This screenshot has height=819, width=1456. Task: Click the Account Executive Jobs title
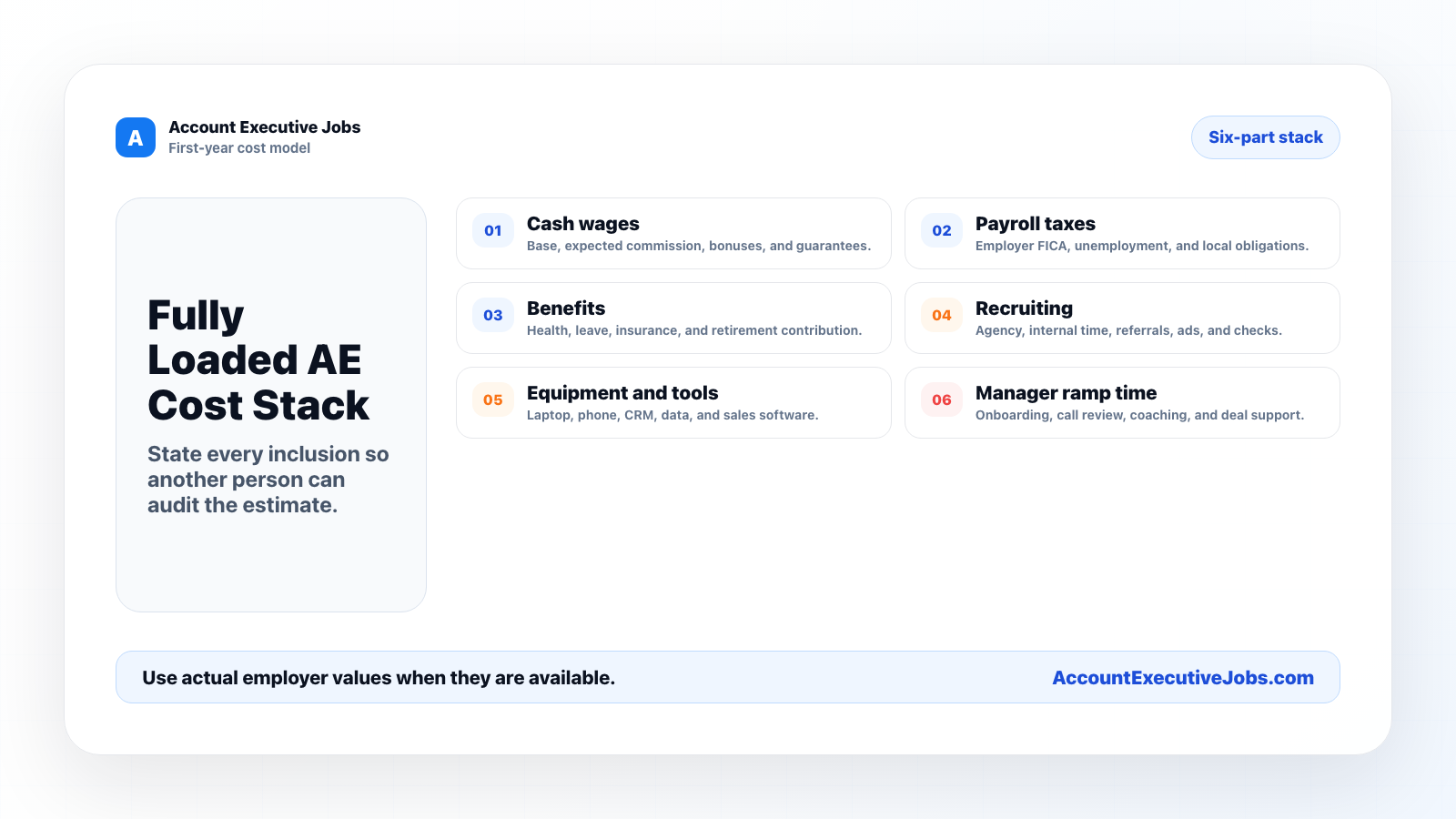265,127
